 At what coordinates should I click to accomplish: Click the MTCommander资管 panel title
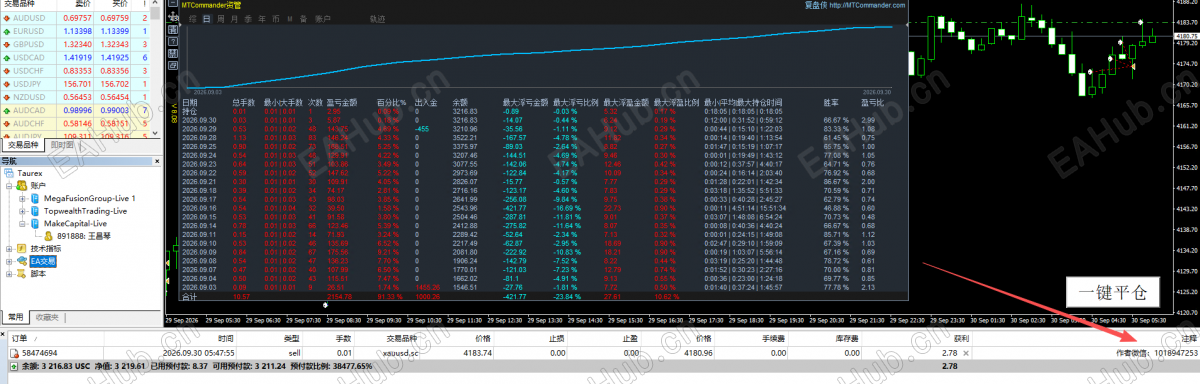click(211, 5)
